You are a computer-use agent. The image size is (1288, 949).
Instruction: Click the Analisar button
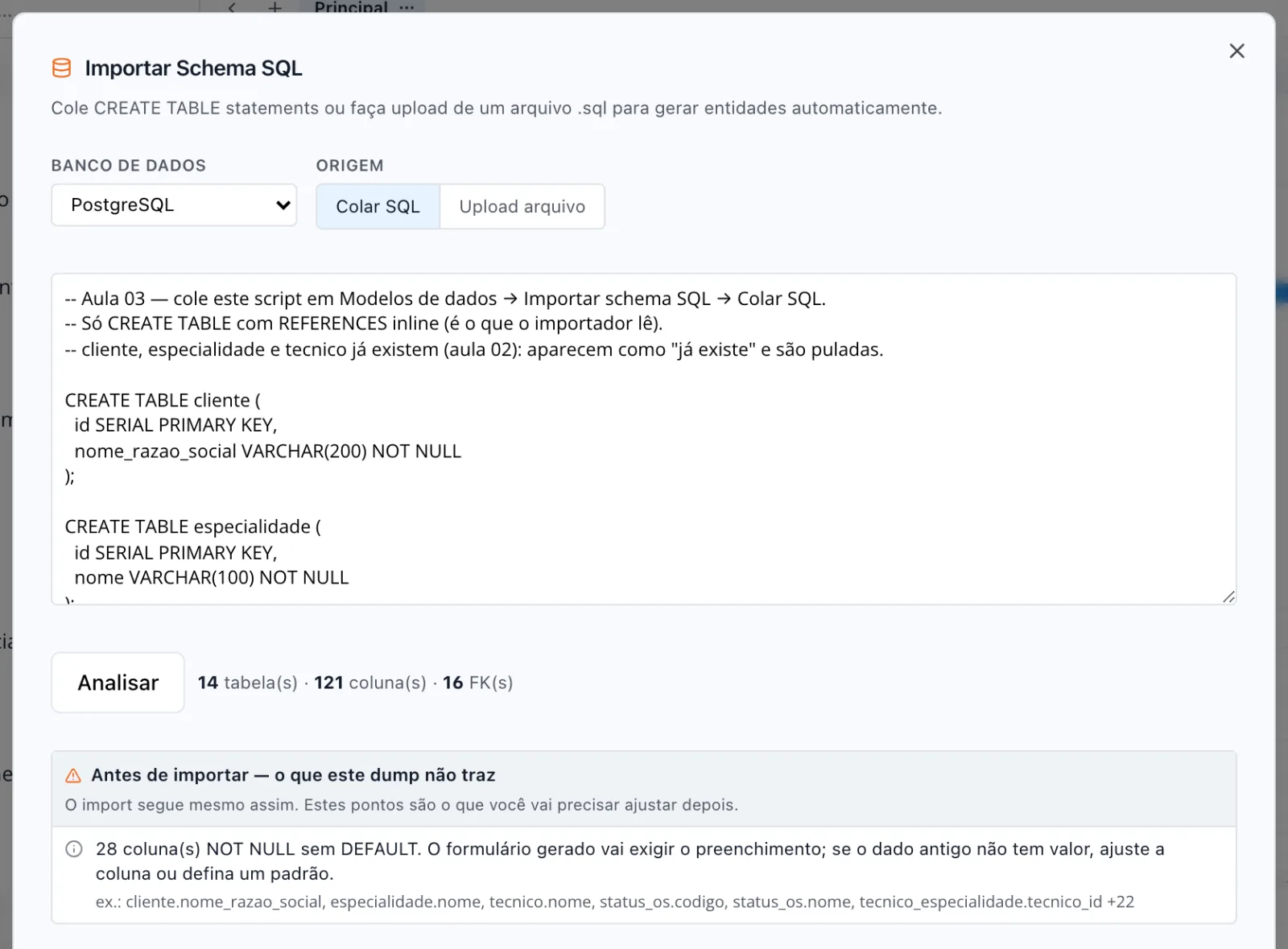pyautogui.click(x=118, y=683)
